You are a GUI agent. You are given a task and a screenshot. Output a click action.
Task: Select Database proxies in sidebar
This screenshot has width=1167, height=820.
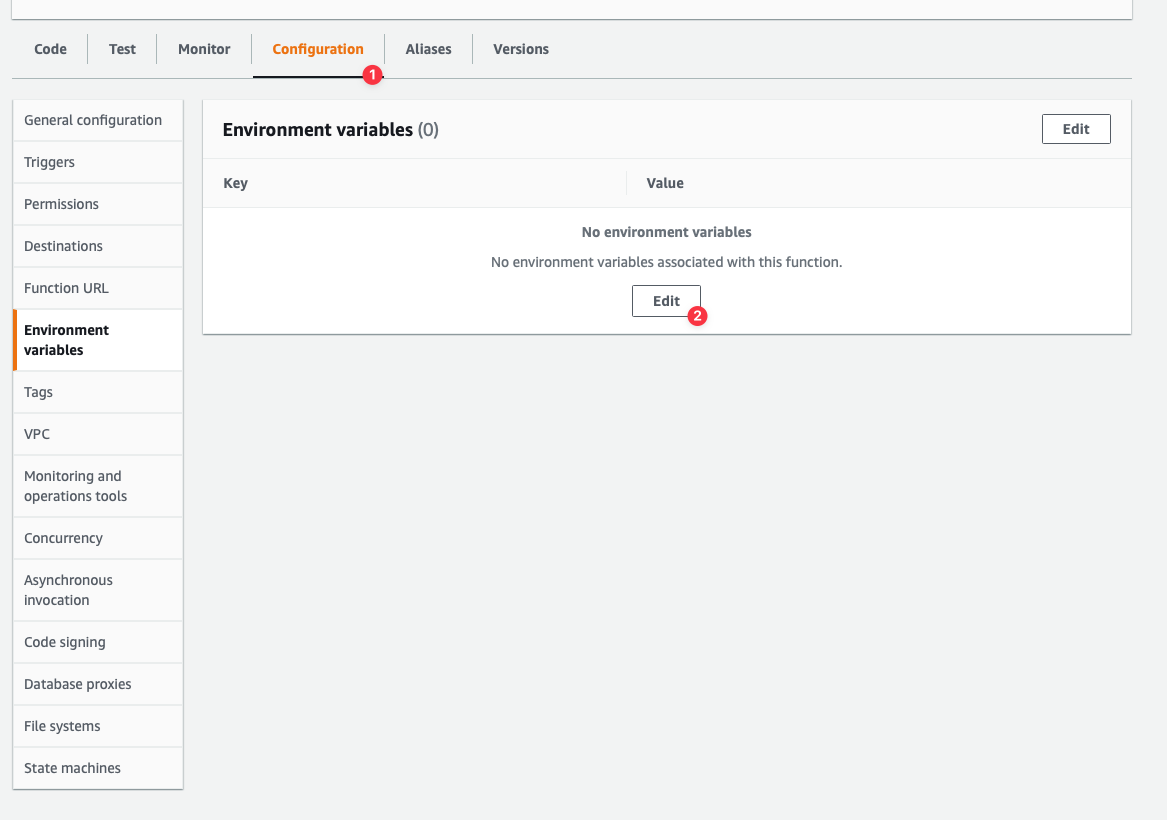click(x=97, y=684)
